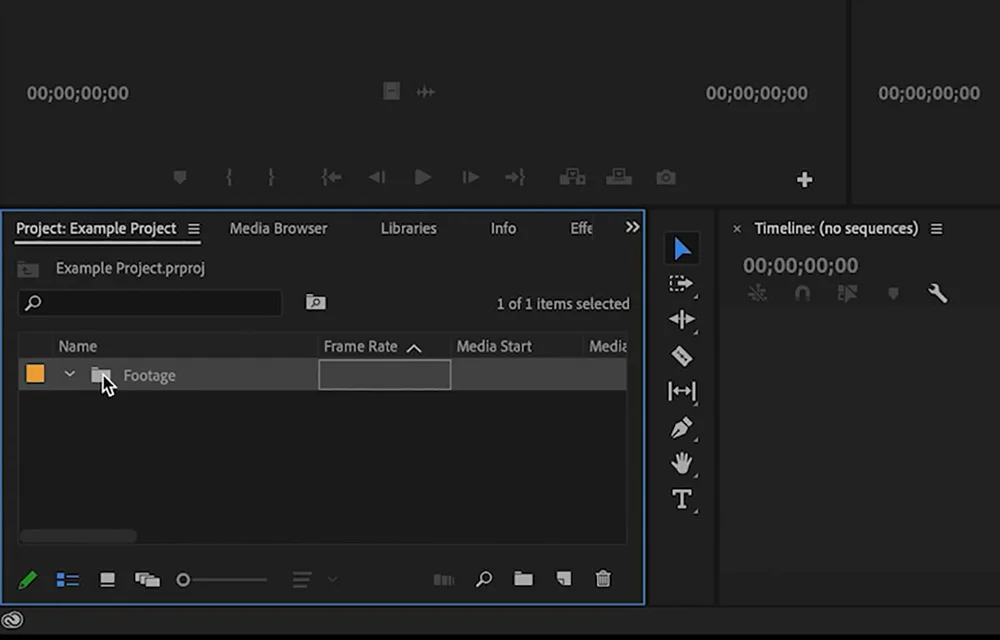Click the parent bin navigation icon

[x=28, y=269]
